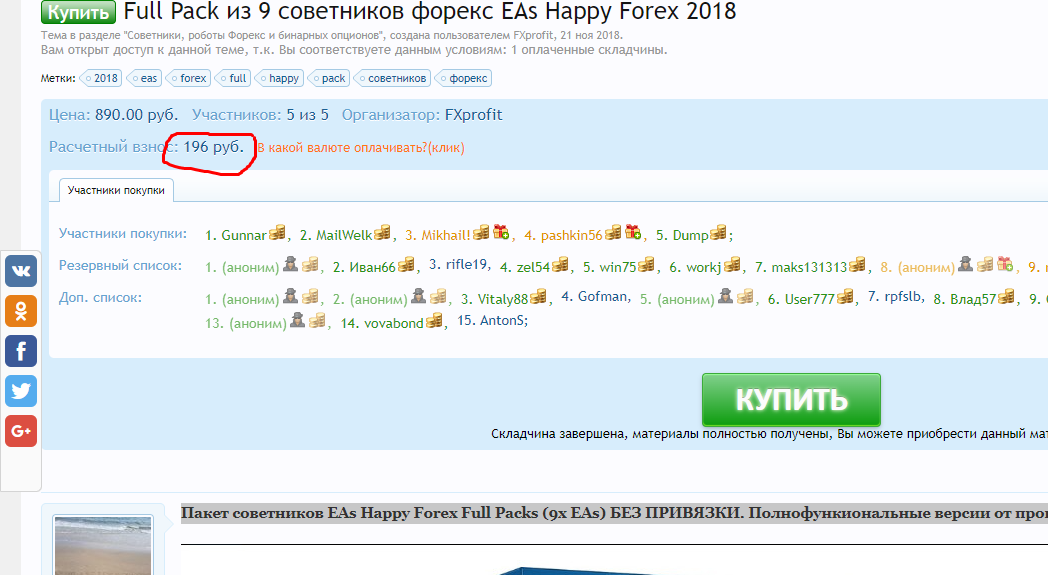
Task: Click coins icon next to Иван66
Action: pyautogui.click(x=406, y=265)
